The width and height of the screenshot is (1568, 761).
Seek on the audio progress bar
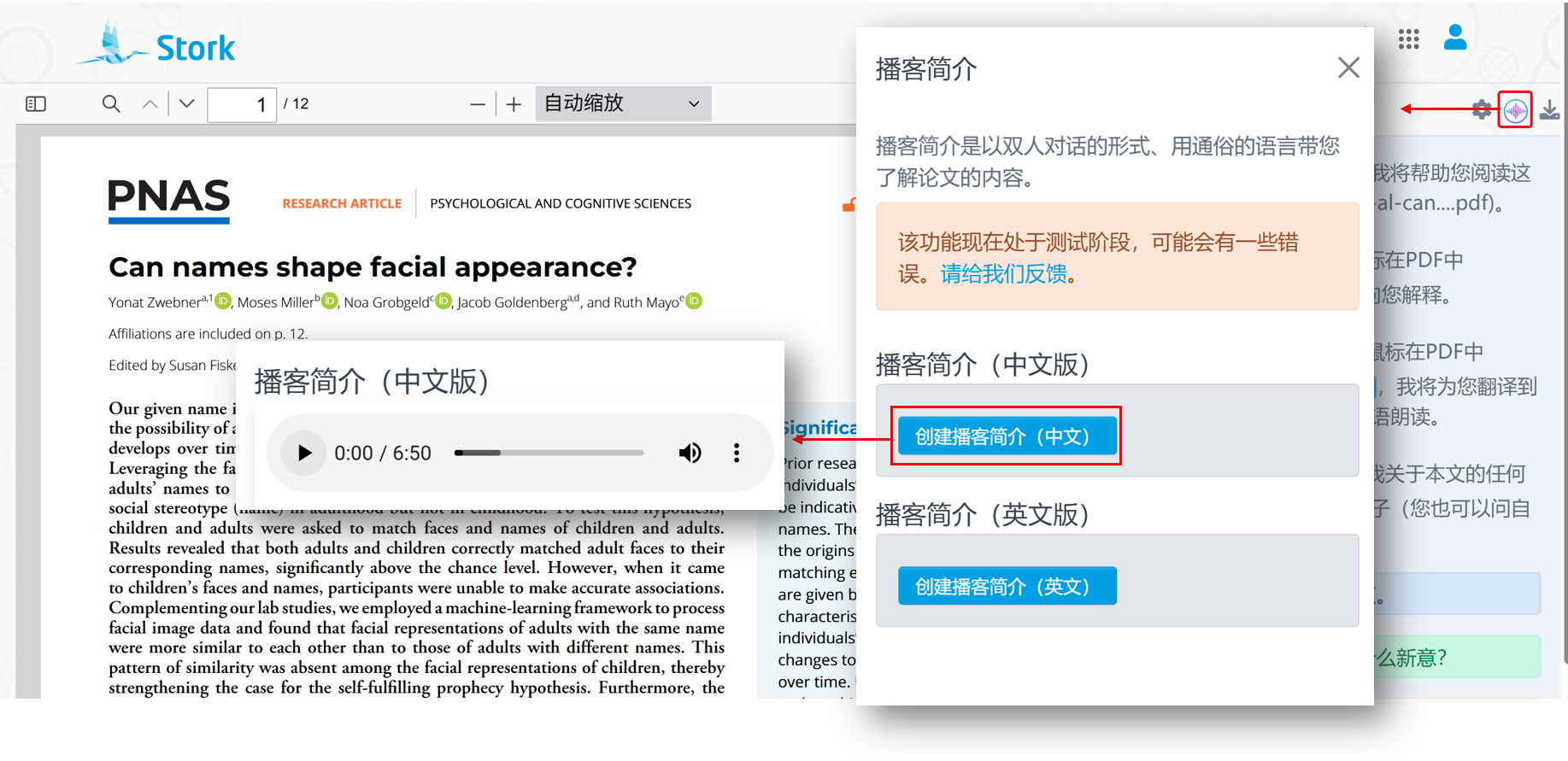point(549,453)
